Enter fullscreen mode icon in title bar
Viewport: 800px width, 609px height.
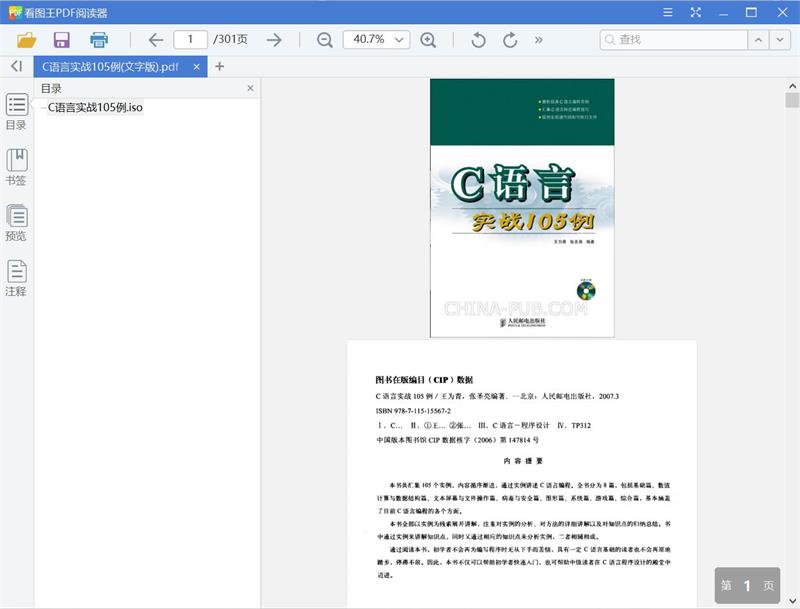point(695,12)
